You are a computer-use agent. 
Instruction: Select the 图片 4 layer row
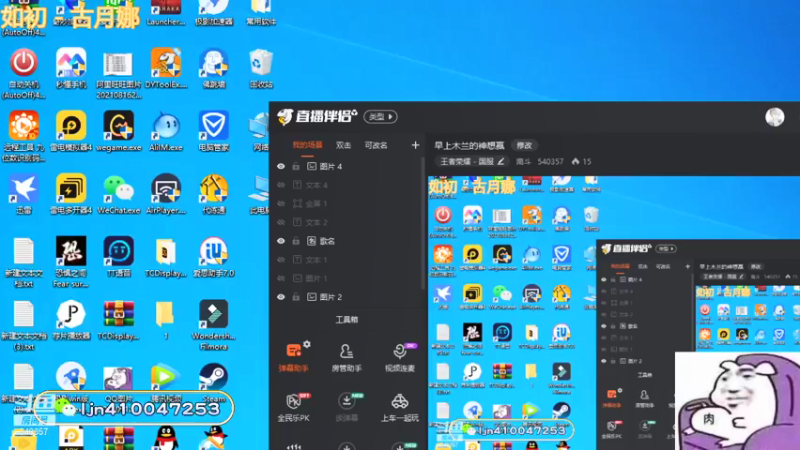[348, 166]
